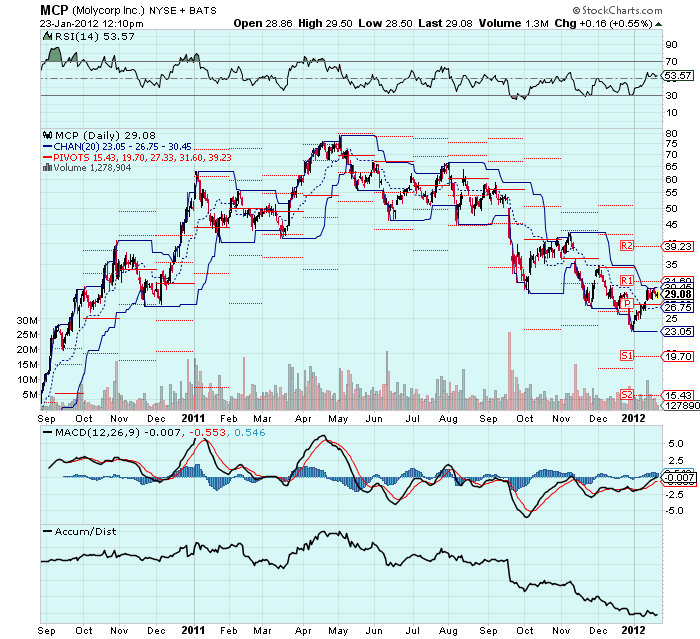Open the StockCharts.com link
The image size is (700, 639).
(622, 10)
